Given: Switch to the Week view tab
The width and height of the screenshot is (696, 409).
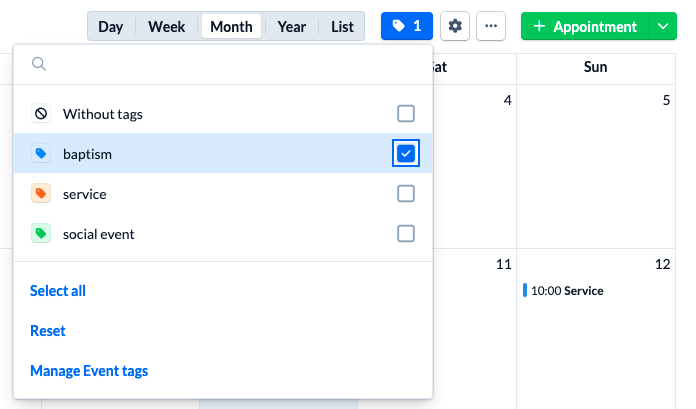Looking at the screenshot, I should tap(166, 26).
